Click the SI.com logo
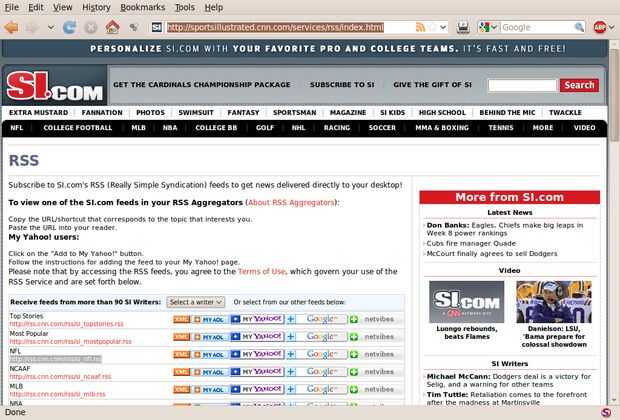 click(55, 85)
